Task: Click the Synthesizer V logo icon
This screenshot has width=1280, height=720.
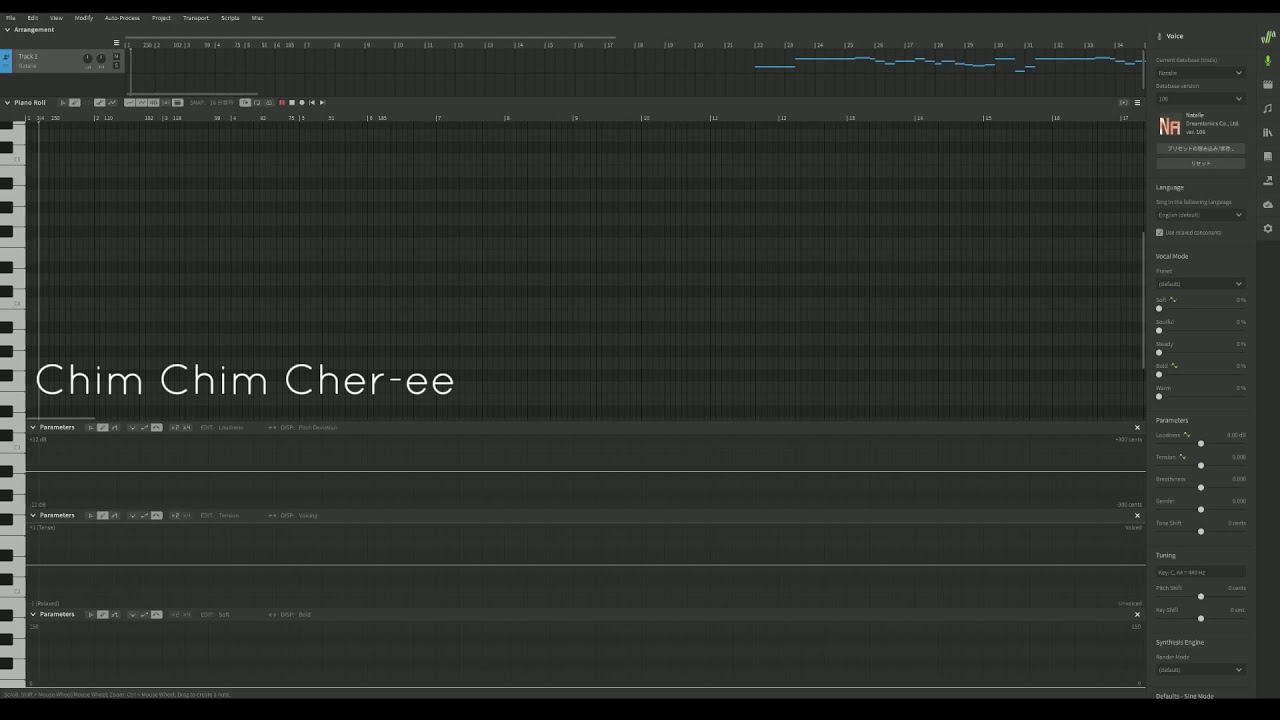Action: (1268, 36)
